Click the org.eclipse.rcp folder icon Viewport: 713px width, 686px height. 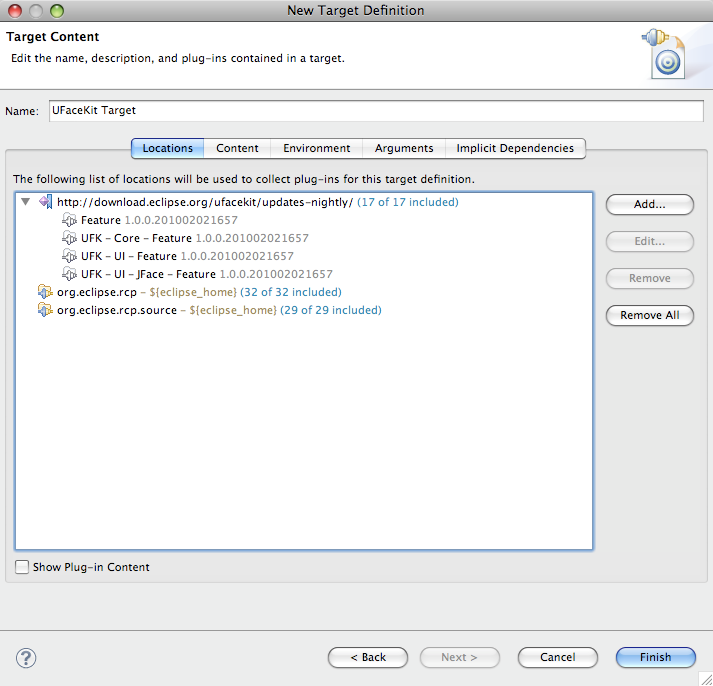pos(45,292)
